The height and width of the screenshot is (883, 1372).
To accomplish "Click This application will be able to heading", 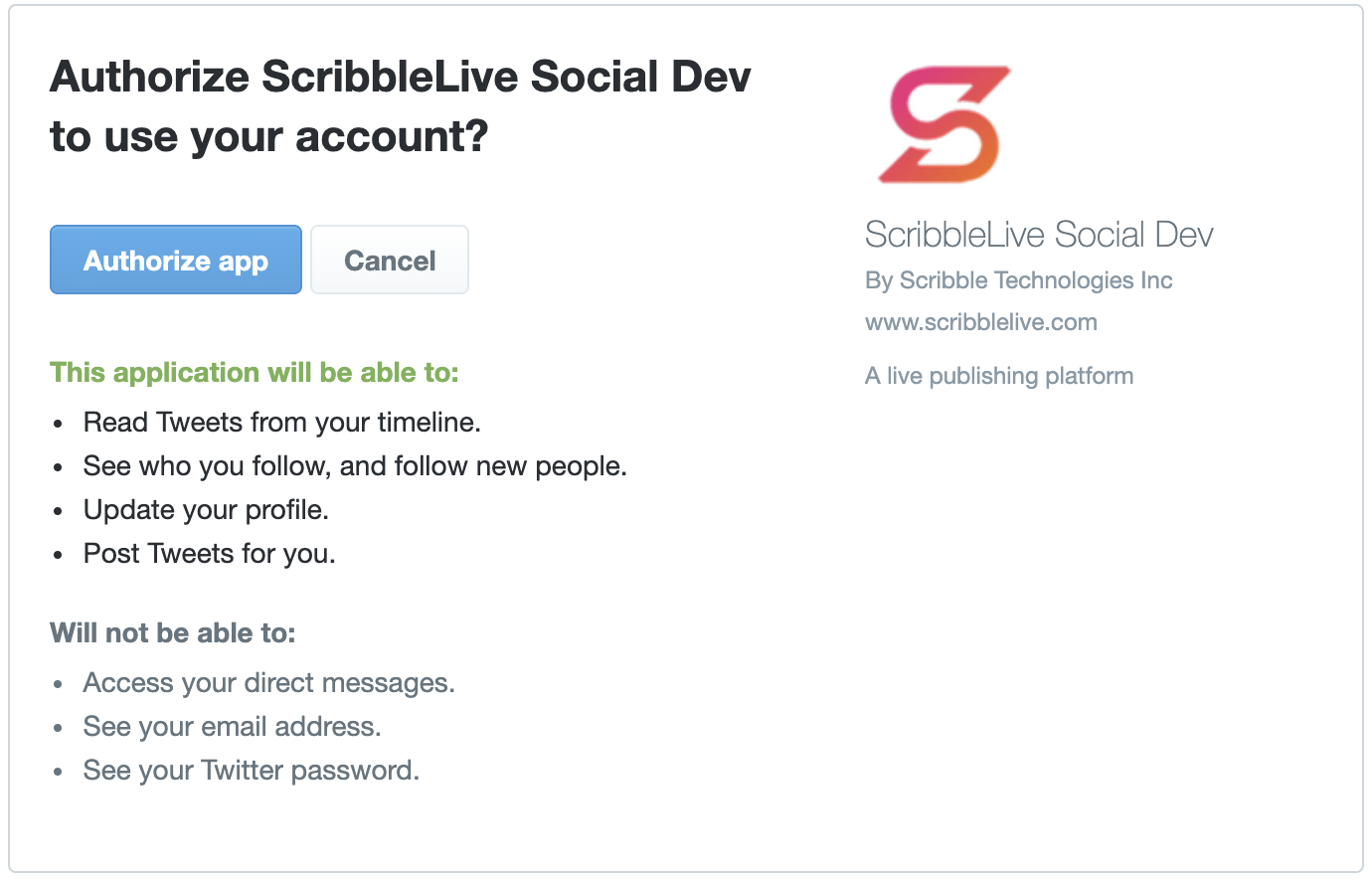I will (255, 373).
